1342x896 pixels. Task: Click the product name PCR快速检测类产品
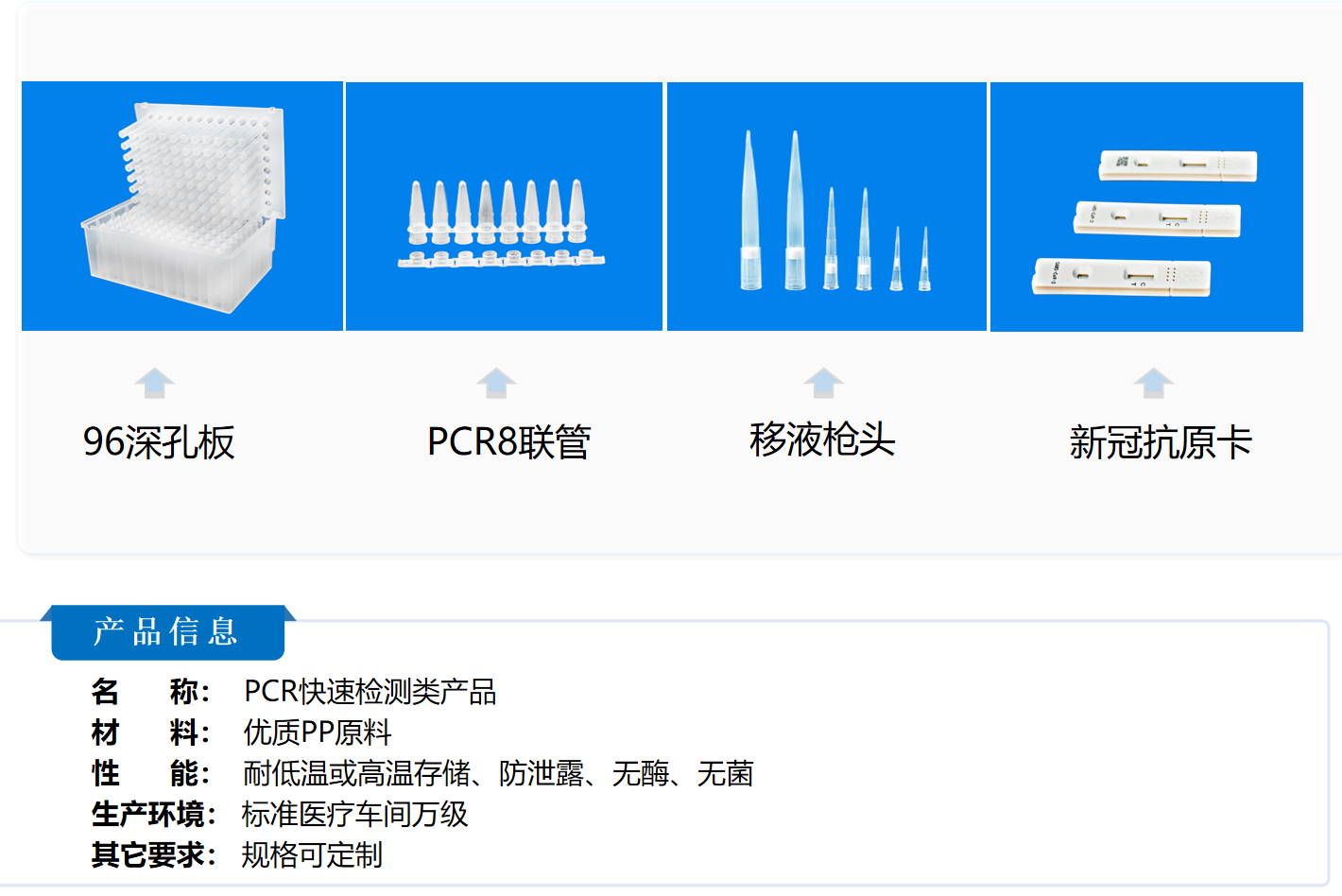tap(370, 692)
